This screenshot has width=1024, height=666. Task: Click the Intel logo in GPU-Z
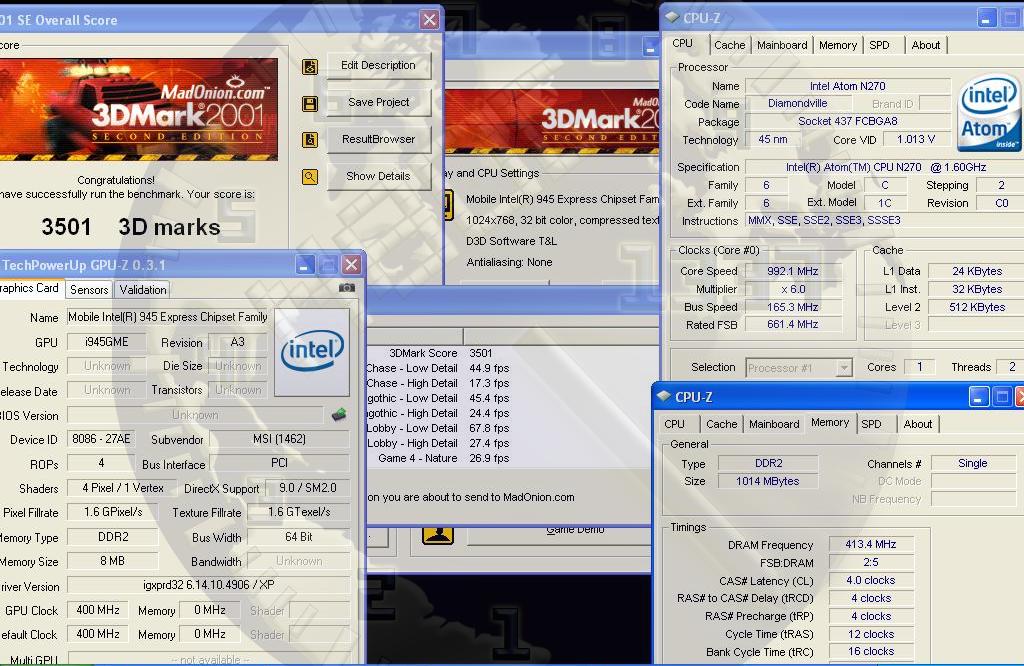(312, 351)
